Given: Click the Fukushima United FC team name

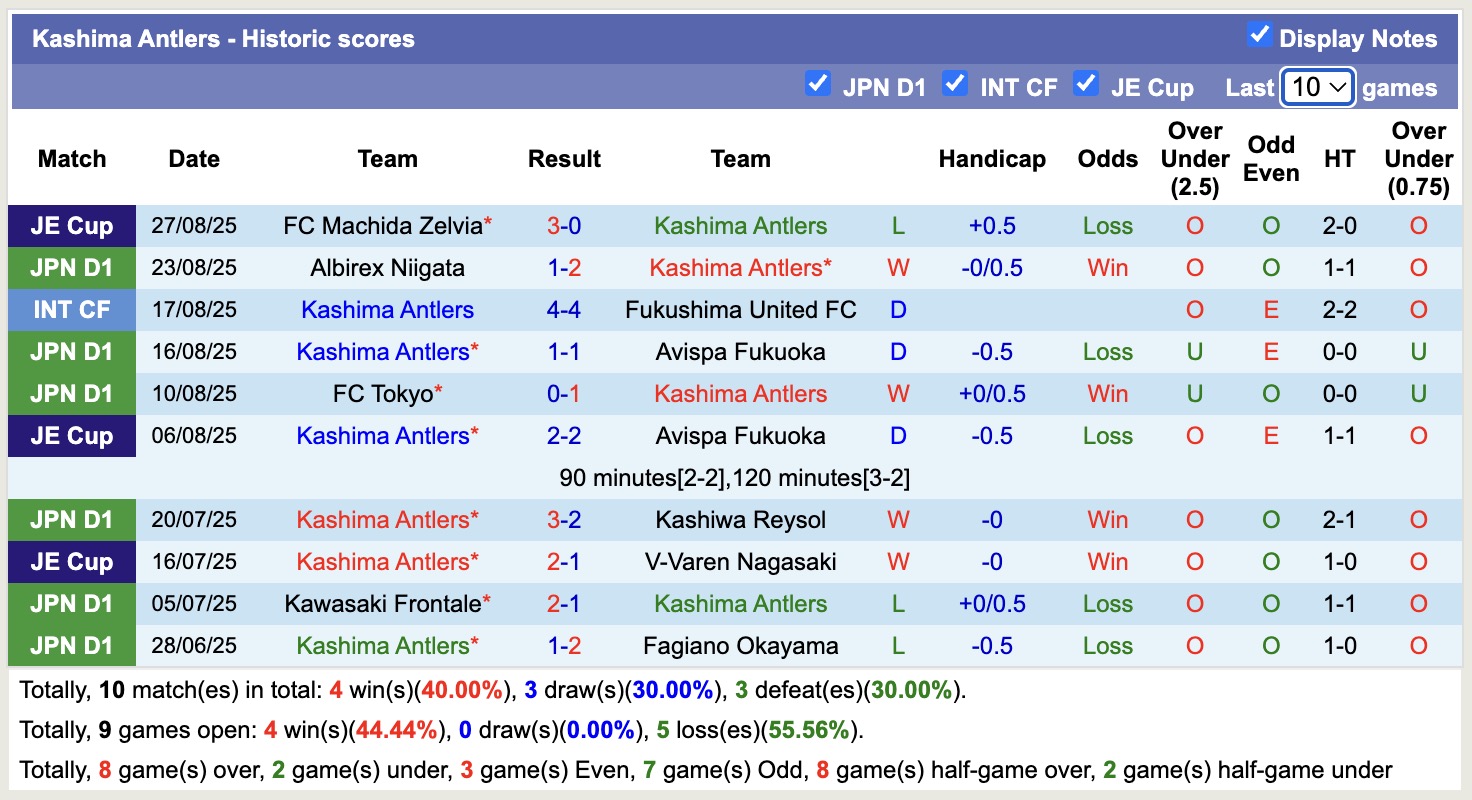Looking at the screenshot, I should (740, 310).
